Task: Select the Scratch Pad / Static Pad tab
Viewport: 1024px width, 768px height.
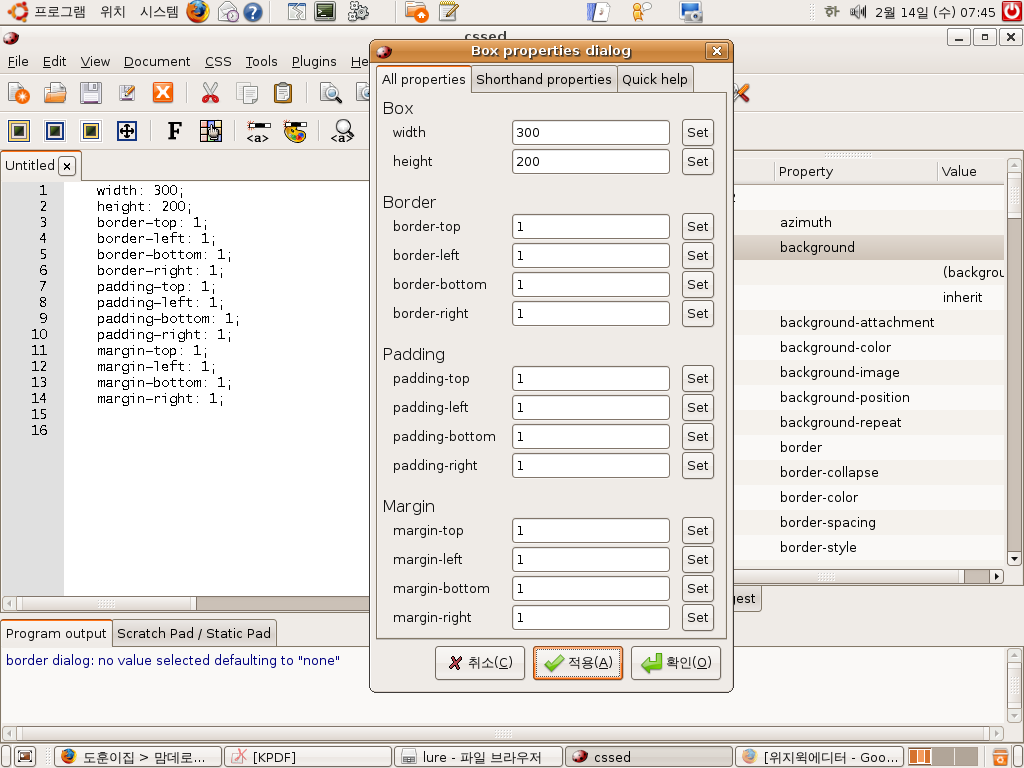Action: pos(194,633)
